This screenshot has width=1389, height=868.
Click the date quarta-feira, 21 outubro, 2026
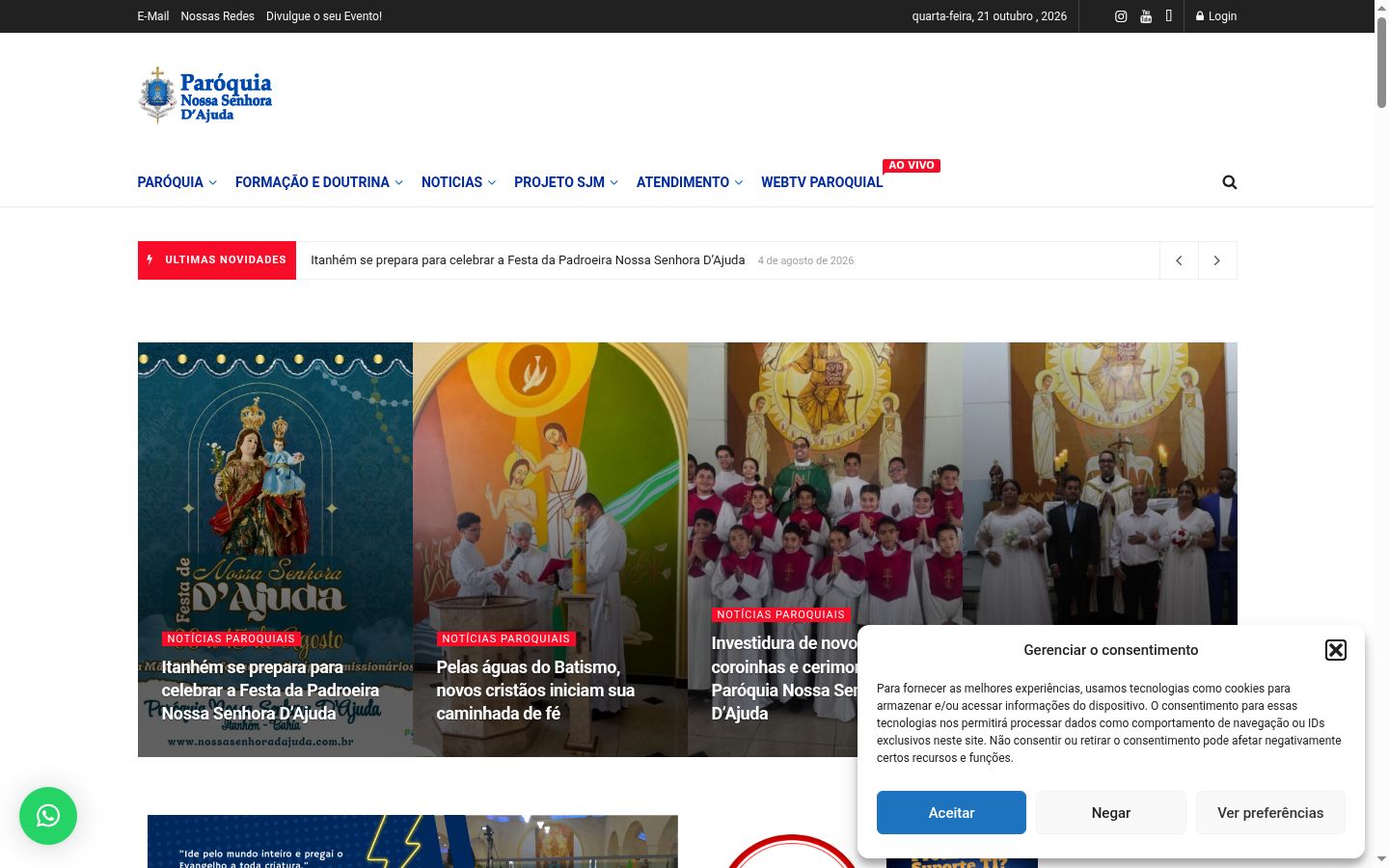(990, 16)
